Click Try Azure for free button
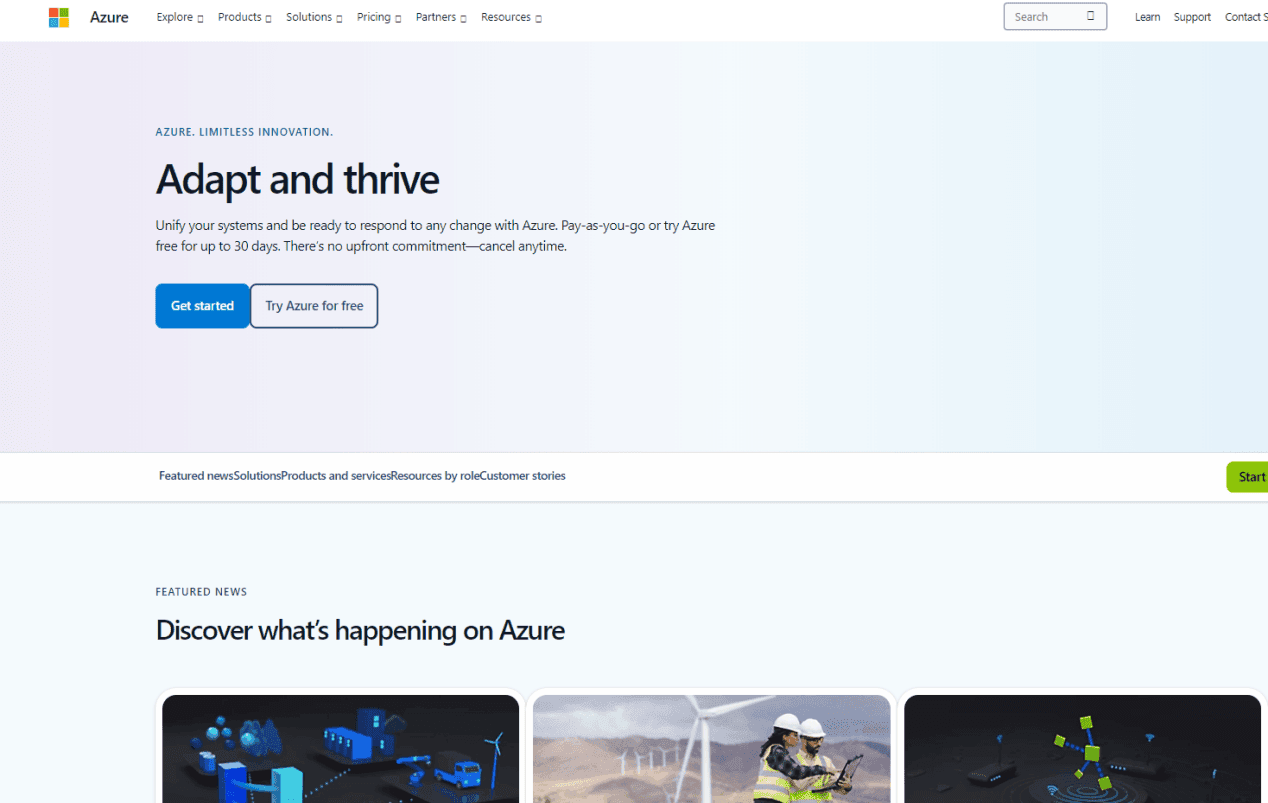The height and width of the screenshot is (803, 1268). click(x=314, y=306)
